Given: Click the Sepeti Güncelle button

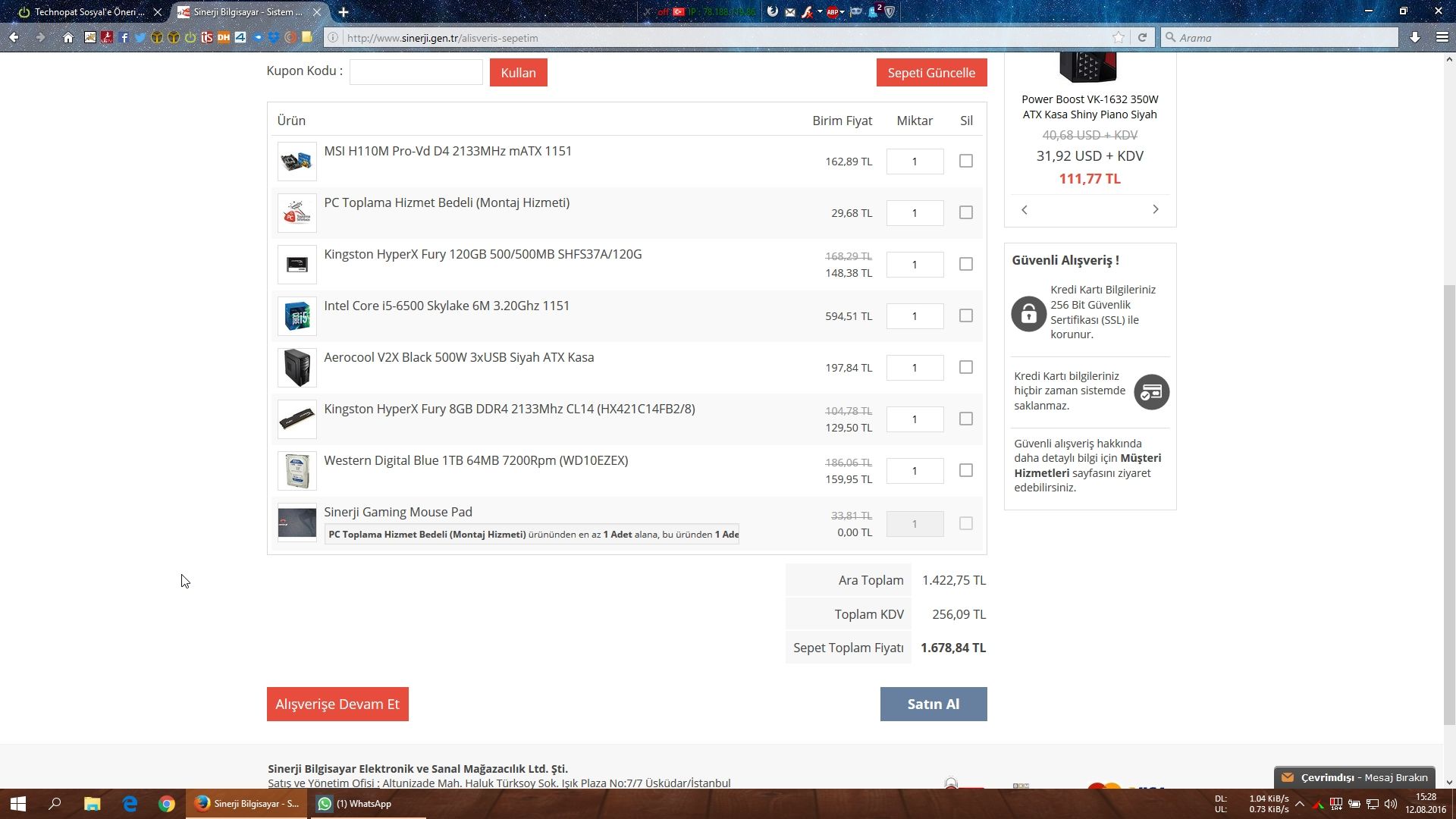Looking at the screenshot, I should (x=931, y=73).
